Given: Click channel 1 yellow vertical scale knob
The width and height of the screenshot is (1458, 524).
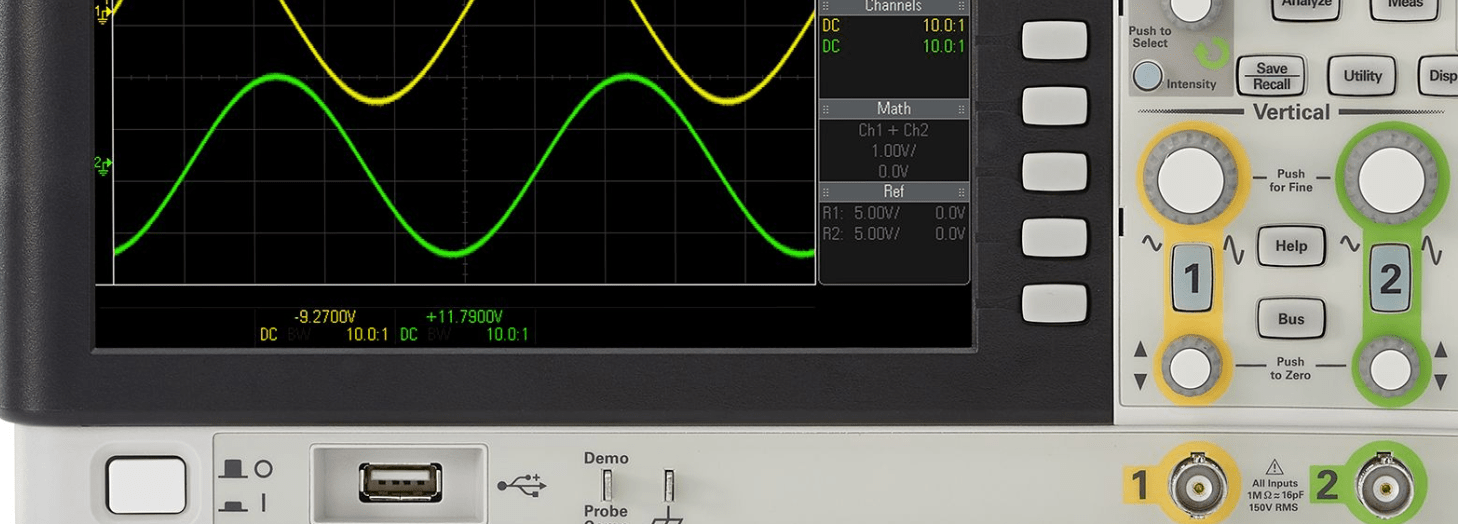Looking at the screenshot, I should (1190, 179).
